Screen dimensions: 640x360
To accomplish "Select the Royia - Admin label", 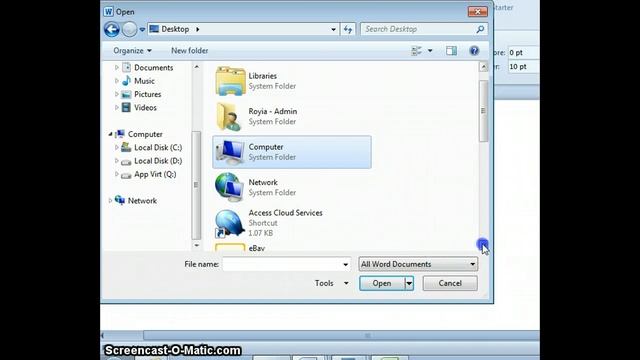I will tap(273, 111).
